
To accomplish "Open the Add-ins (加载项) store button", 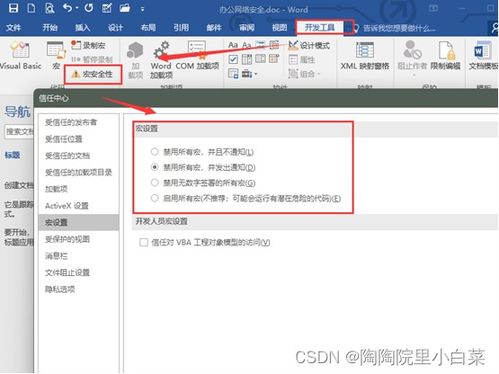I will (x=135, y=60).
